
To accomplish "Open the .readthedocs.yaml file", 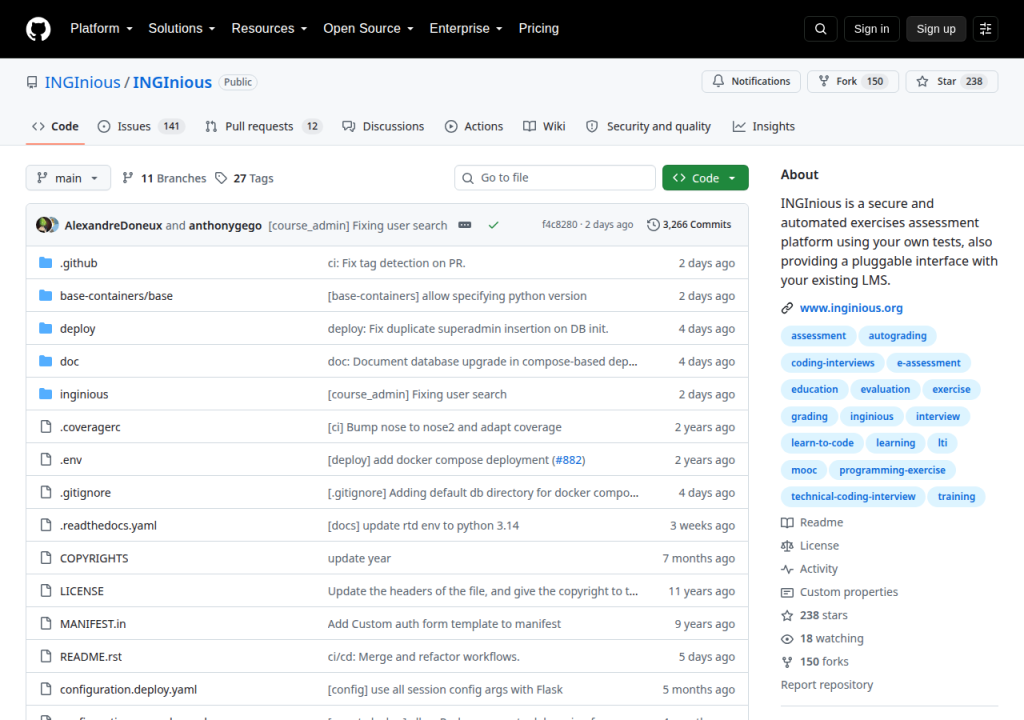I will click(x=108, y=525).
